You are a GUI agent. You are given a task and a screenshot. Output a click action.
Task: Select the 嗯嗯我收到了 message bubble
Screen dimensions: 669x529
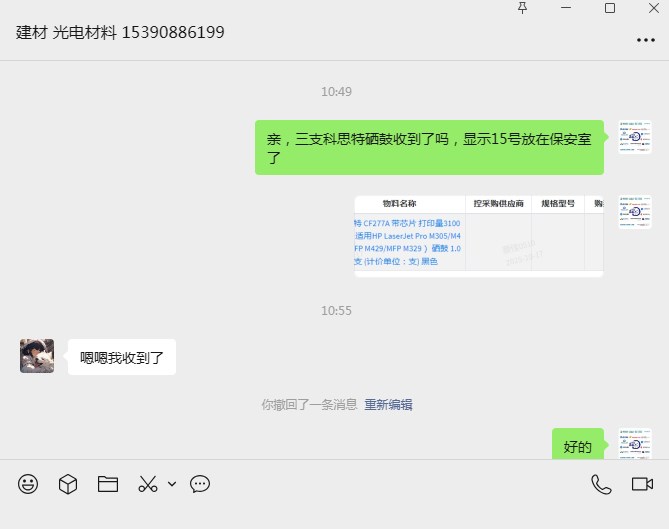pyautogui.click(x=122, y=357)
